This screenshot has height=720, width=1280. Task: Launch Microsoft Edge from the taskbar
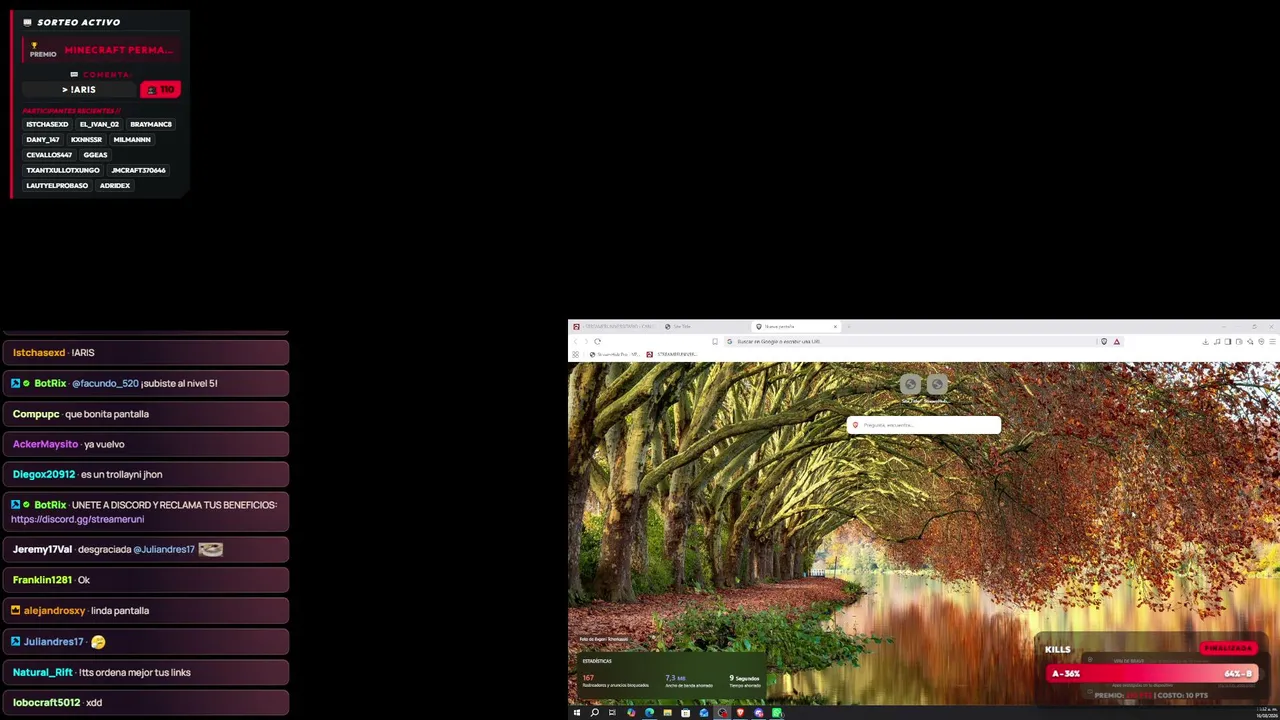(x=649, y=713)
